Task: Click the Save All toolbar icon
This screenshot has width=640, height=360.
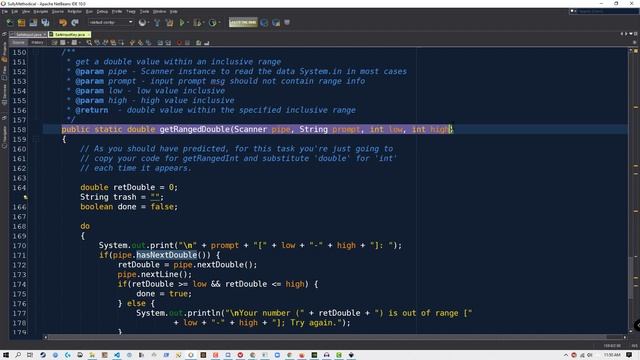Action: coord(45,22)
